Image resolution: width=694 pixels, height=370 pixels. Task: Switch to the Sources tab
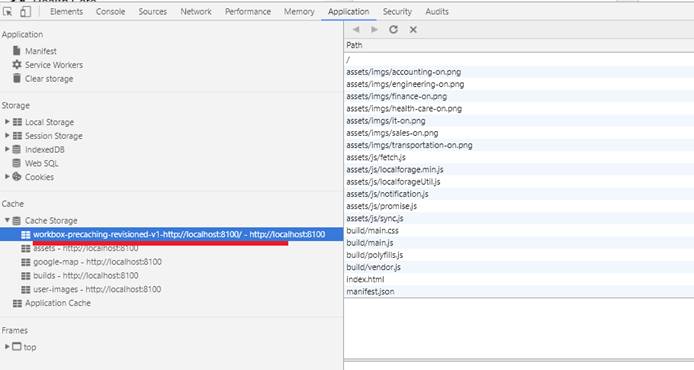coord(153,12)
